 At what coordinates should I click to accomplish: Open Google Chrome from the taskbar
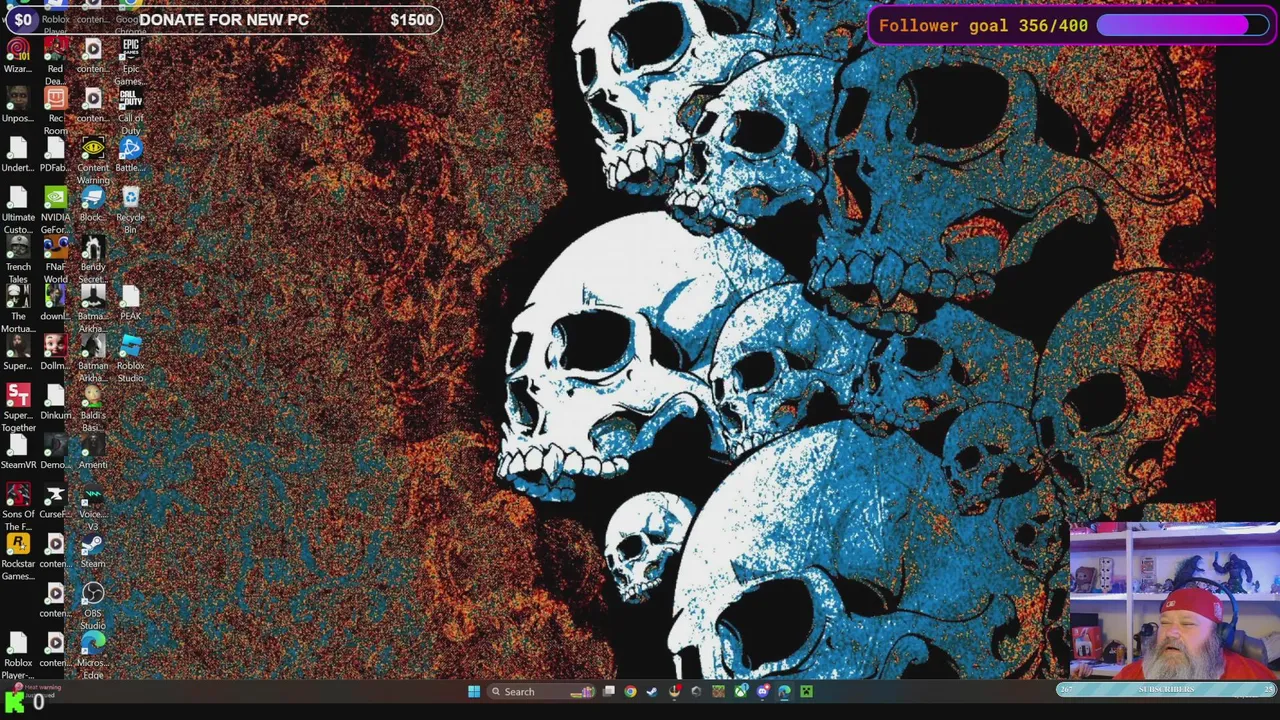pyautogui.click(x=630, y=691)
